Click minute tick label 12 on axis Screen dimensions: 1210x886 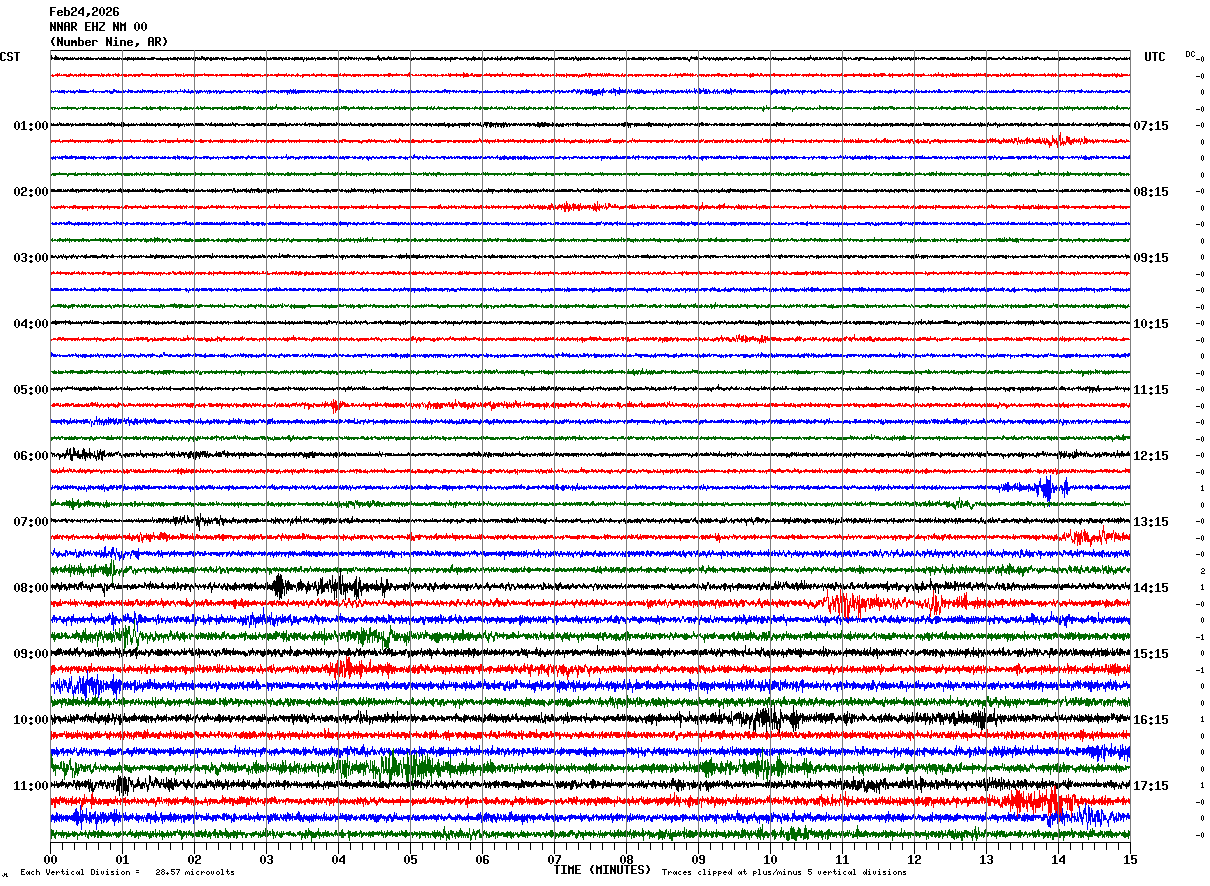click(x=914, y=859)
